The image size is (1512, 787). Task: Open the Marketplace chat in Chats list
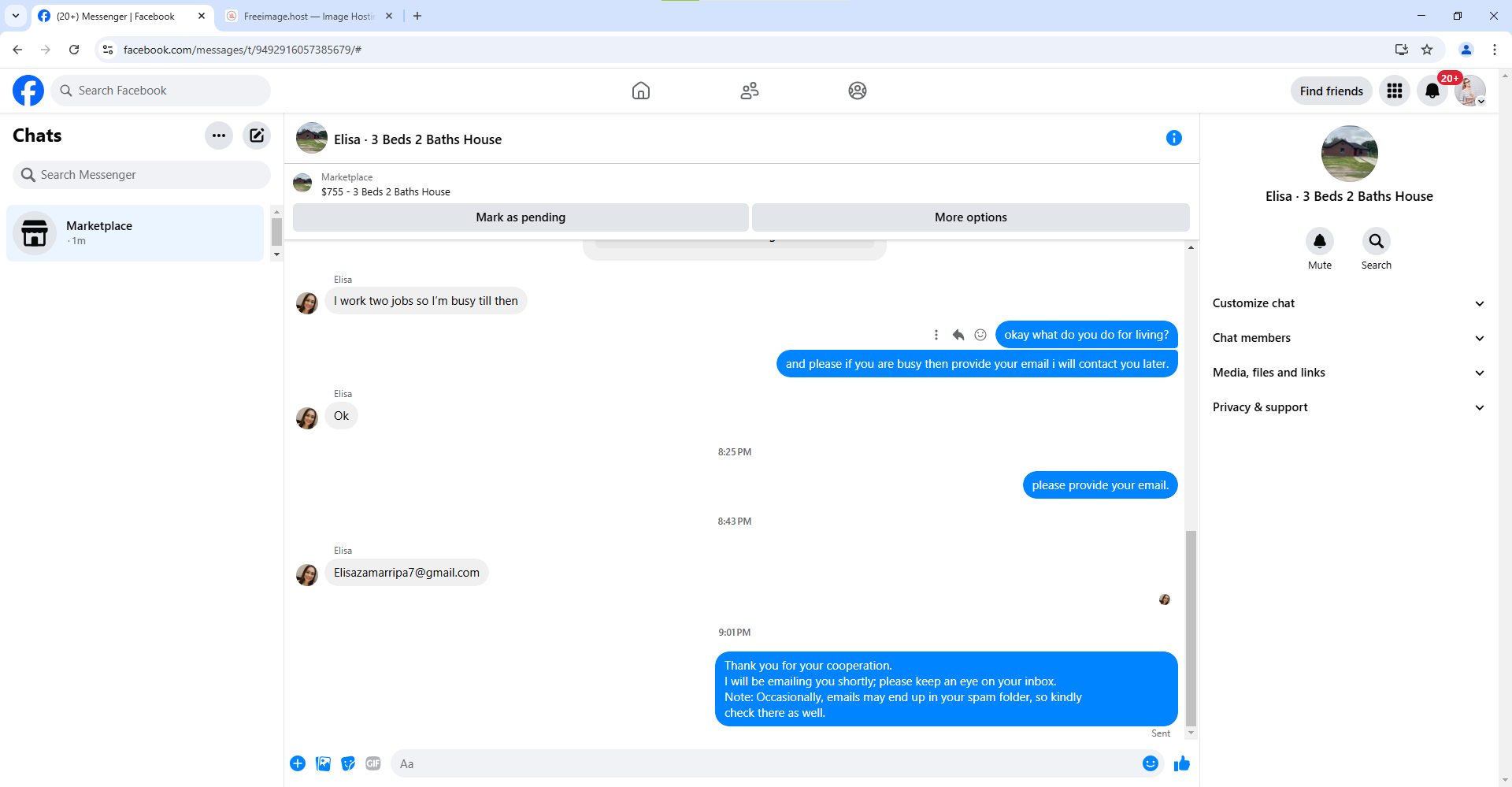[x=135, y=233]
